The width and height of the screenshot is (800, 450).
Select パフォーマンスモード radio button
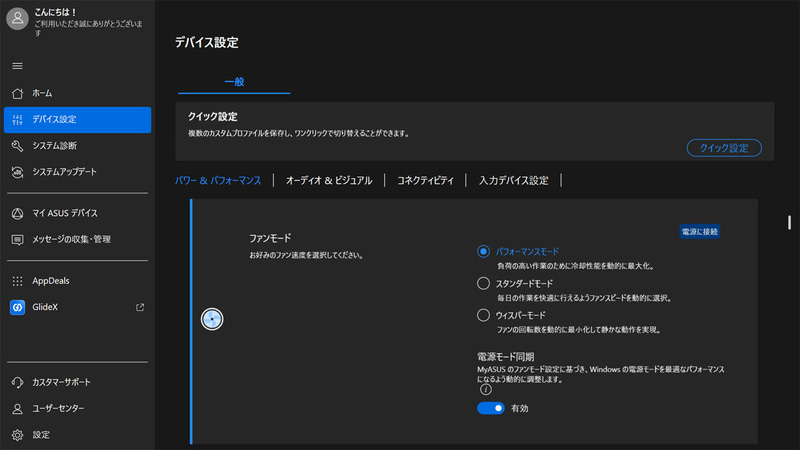pyautogui.click(x=483, y=252)
